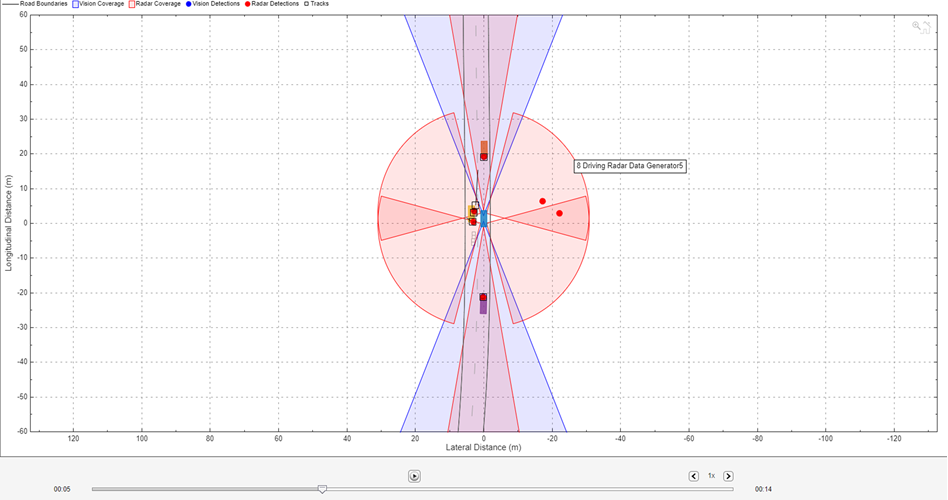Click the 00:14 end time label

tap(762, 489)
